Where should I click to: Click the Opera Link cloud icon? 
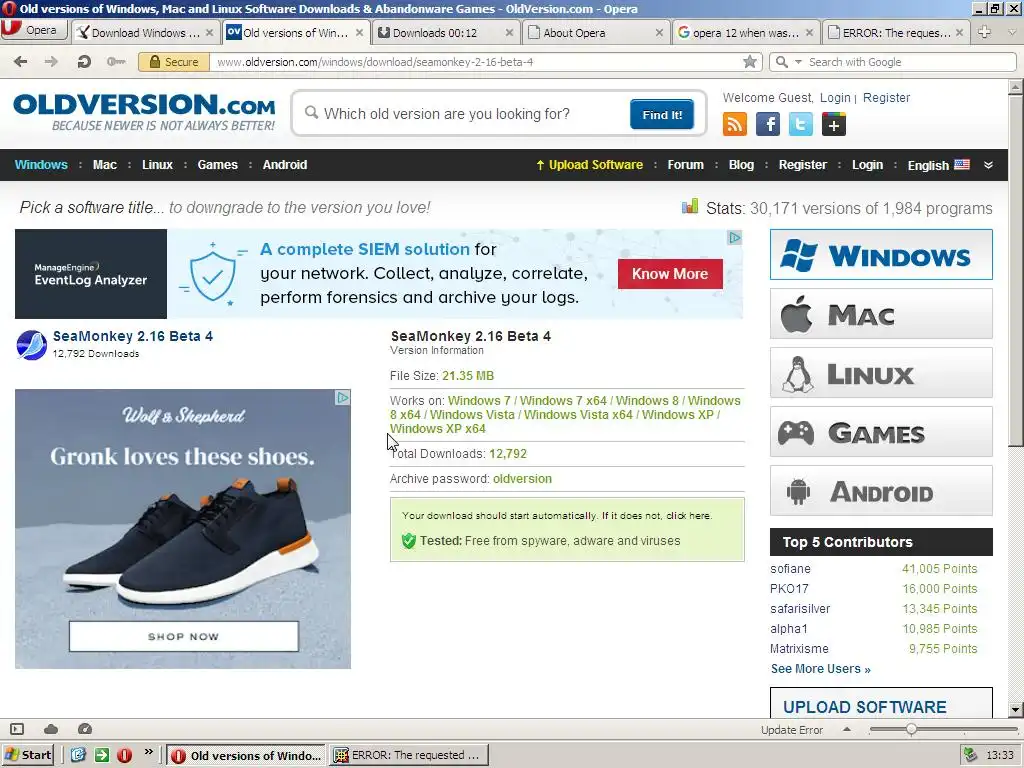[51, 729]
